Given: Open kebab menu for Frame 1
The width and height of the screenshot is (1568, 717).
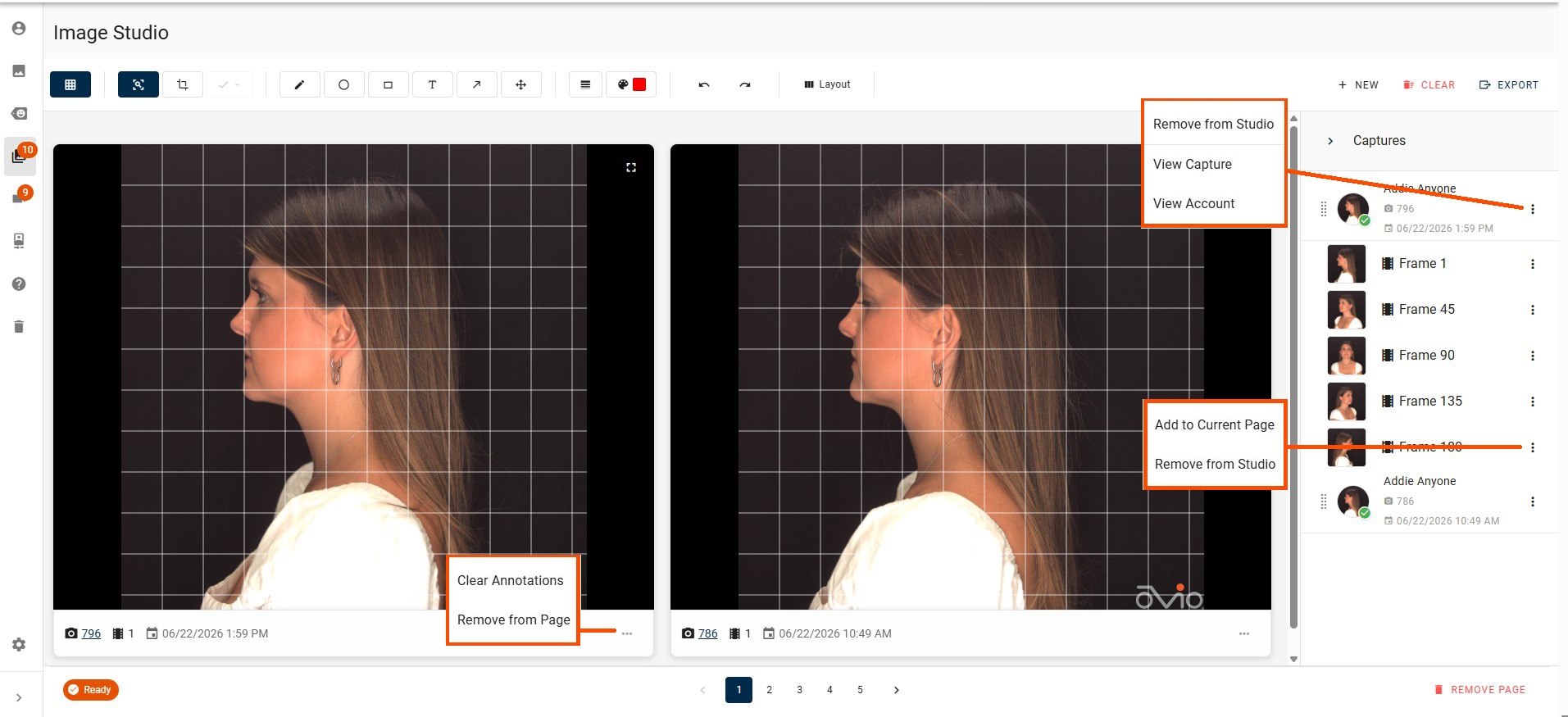Looking at the screenshot, I should 1533,264.
